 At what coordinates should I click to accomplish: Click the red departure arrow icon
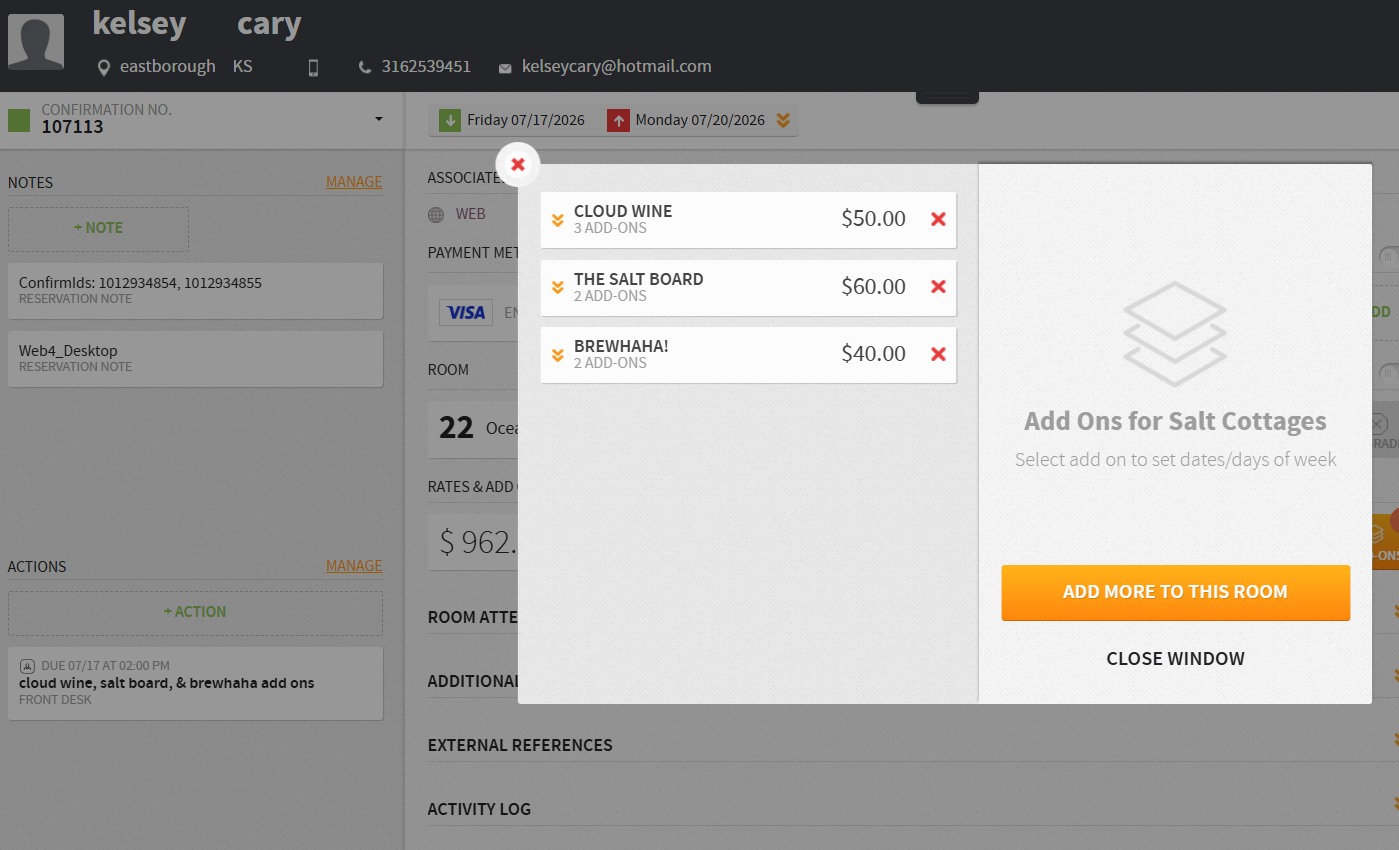618,120
